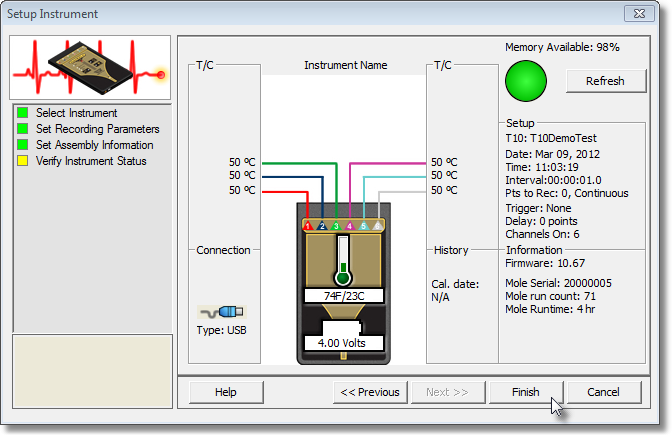The image size is (672, 437).
Task: Click the Time: 11:03:19 text
Action: click(x=542, y=167)
